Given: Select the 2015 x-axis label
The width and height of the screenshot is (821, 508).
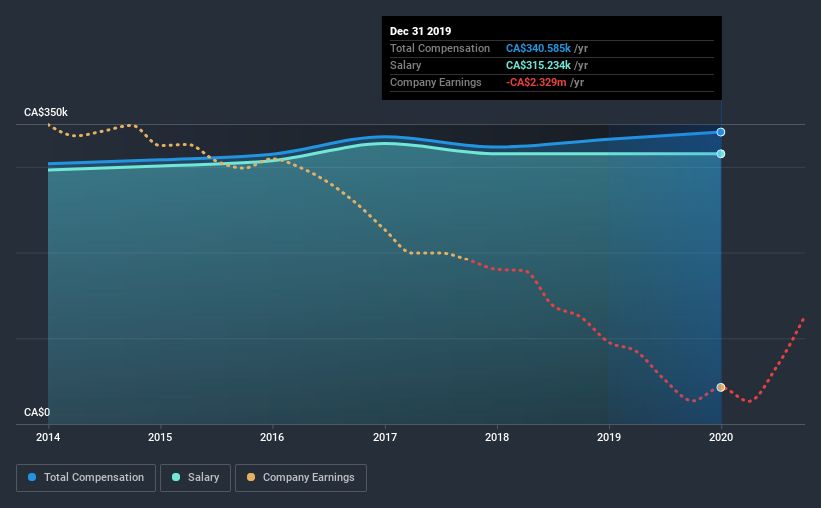Looking at the screenshot, I should coord(160,437).
